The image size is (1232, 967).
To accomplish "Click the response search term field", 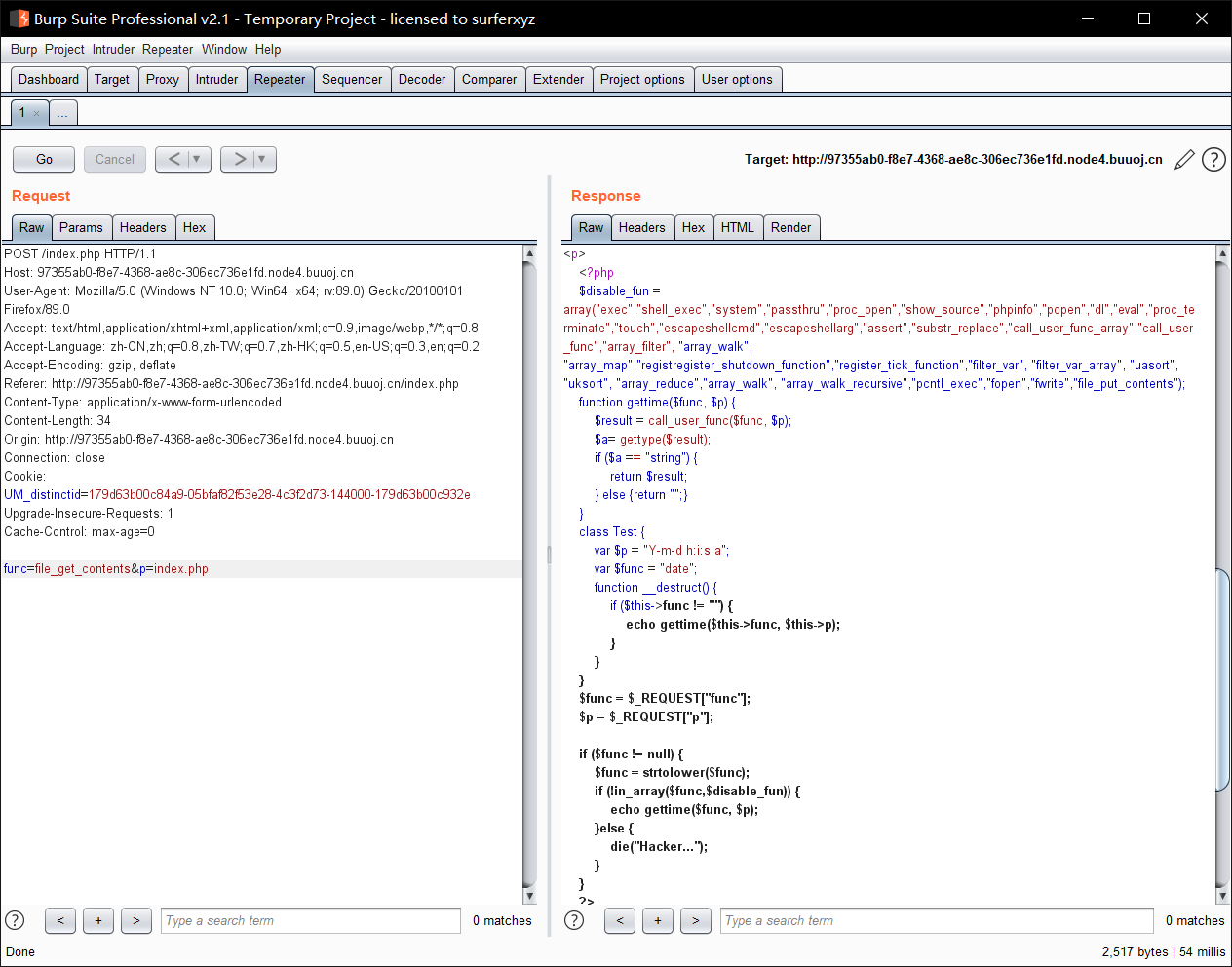I will click(938, 920).
